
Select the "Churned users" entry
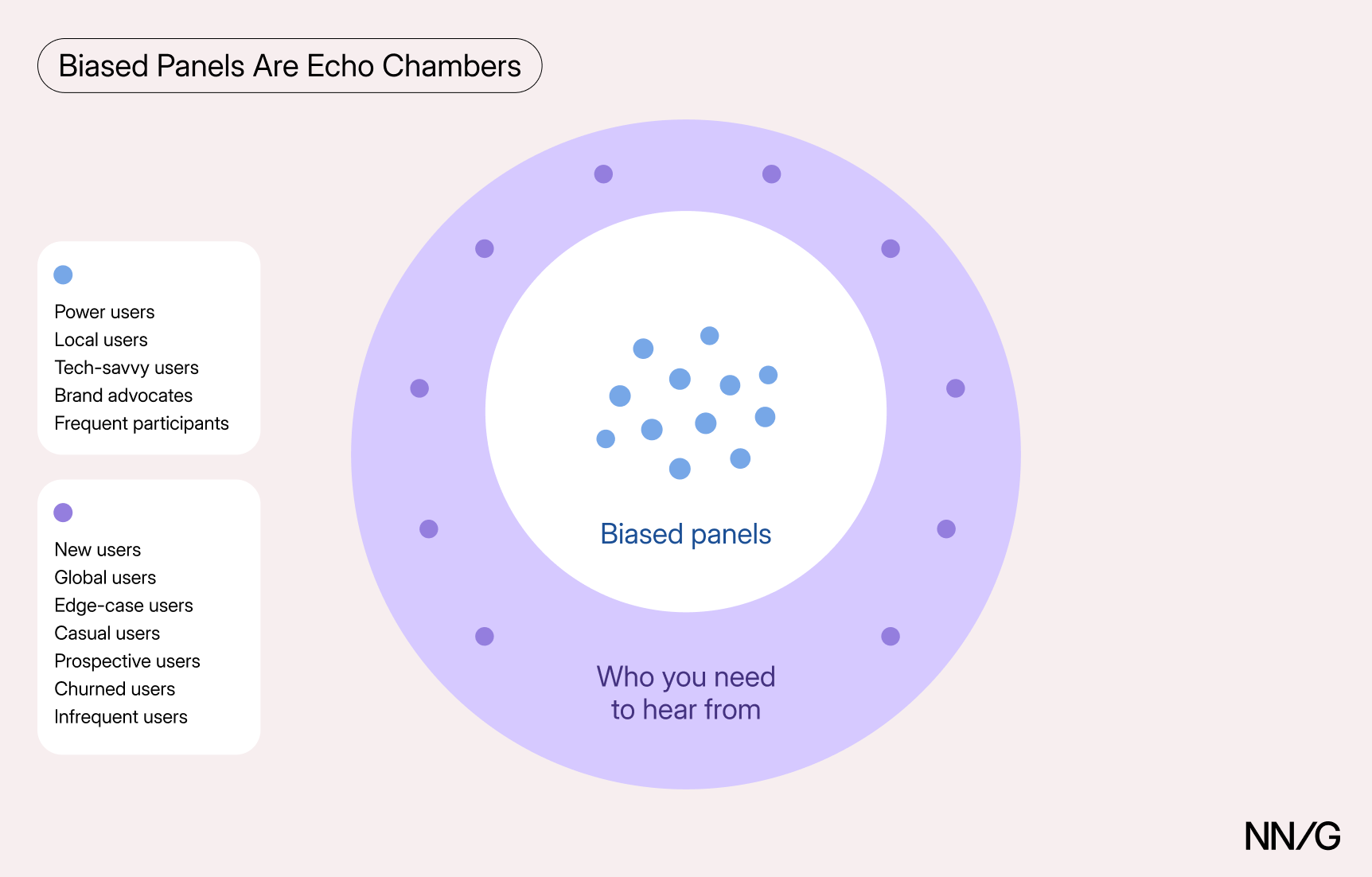point(115,689)
